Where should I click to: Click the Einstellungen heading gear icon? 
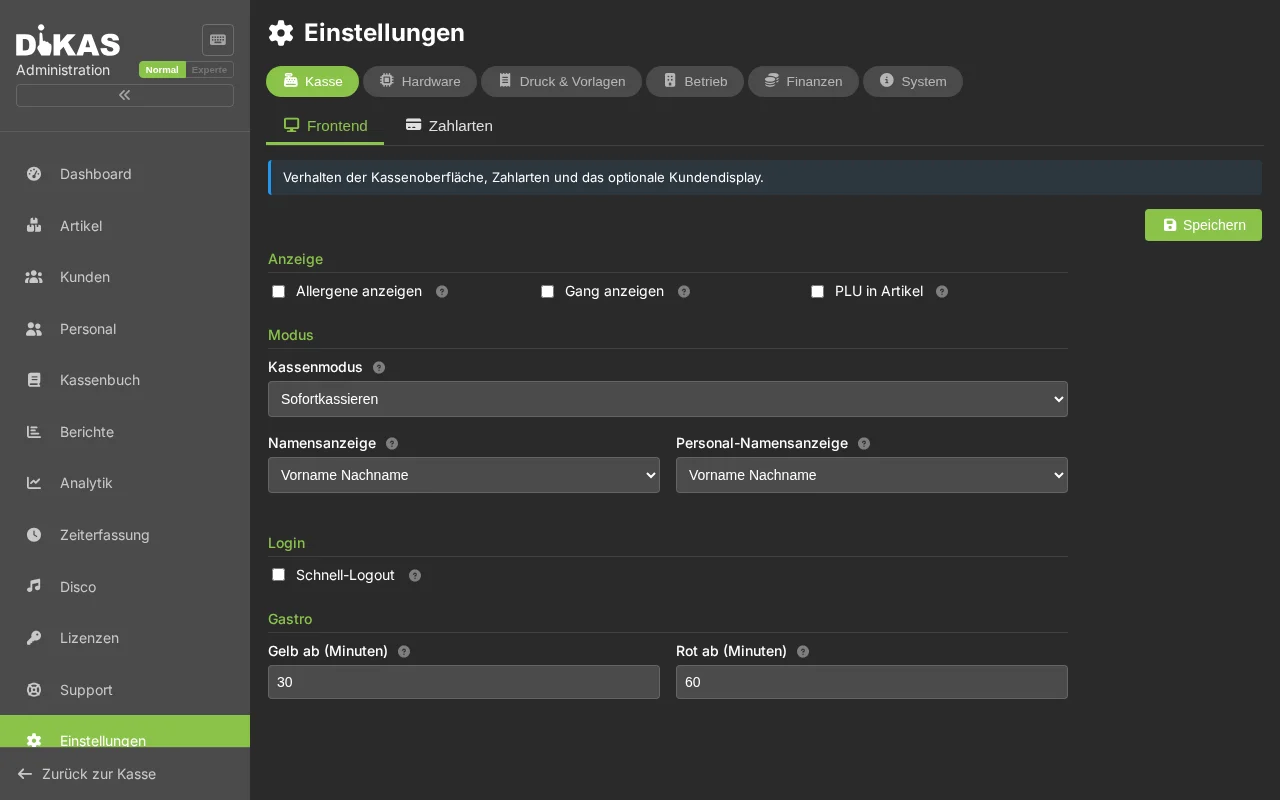pyautogui.click(x=281, y=33)
